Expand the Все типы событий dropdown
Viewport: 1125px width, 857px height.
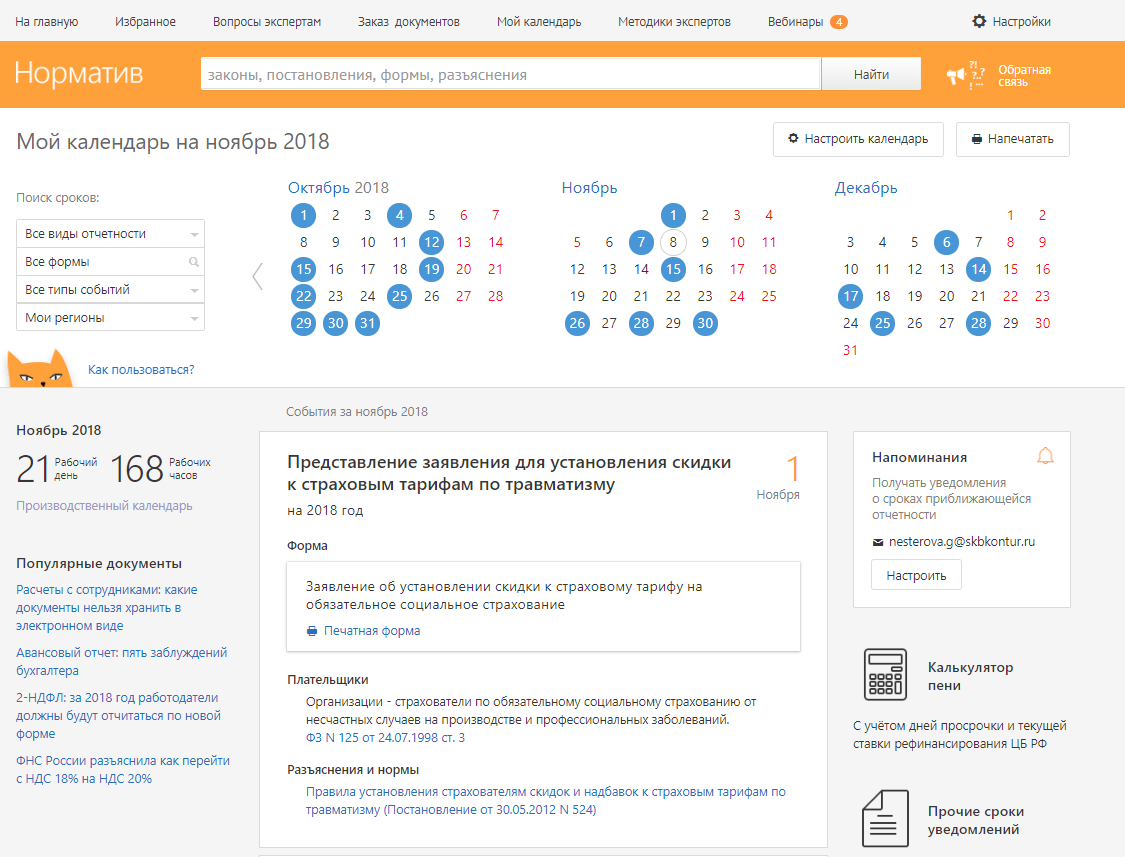coord(110,290)
